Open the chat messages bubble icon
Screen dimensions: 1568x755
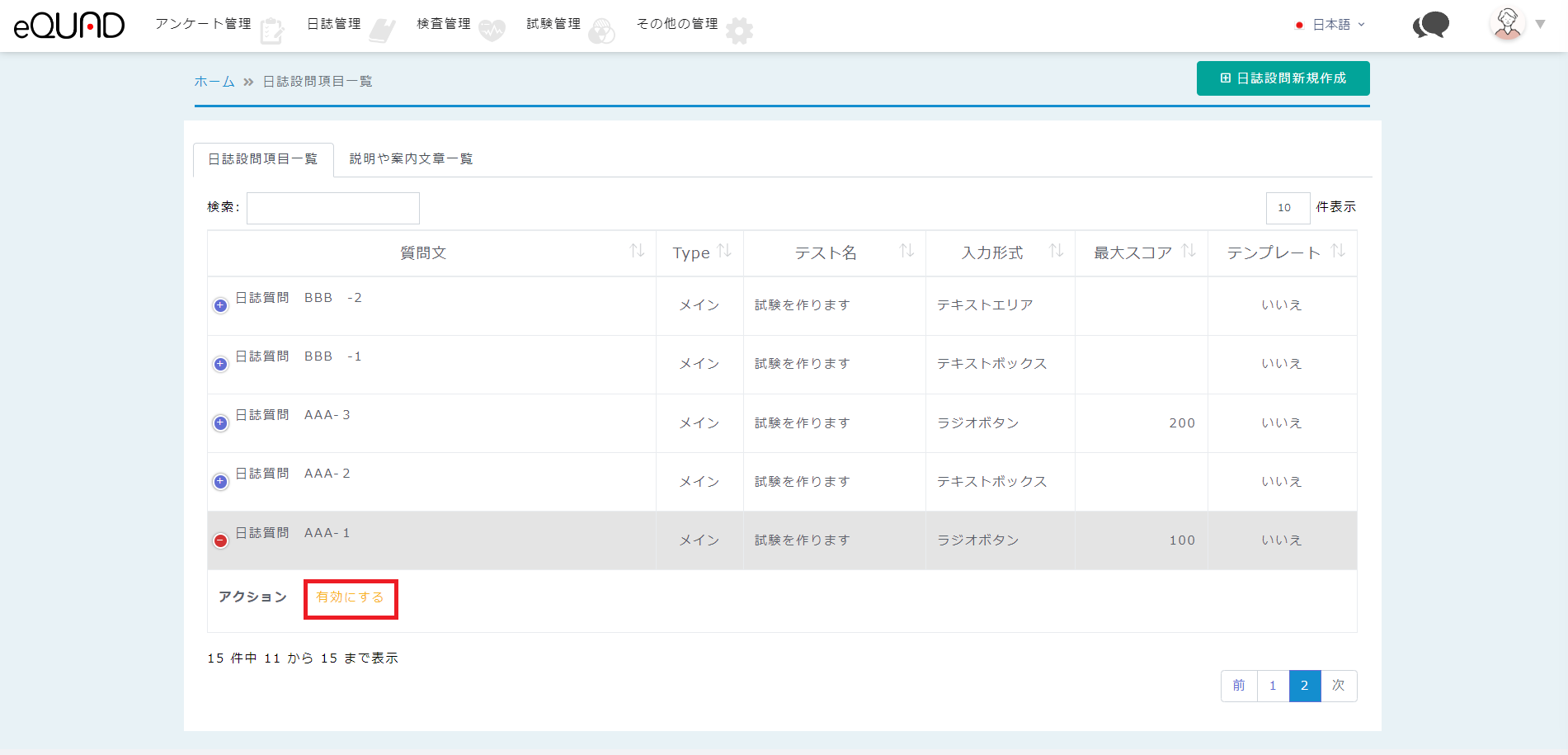point(1430,25)
